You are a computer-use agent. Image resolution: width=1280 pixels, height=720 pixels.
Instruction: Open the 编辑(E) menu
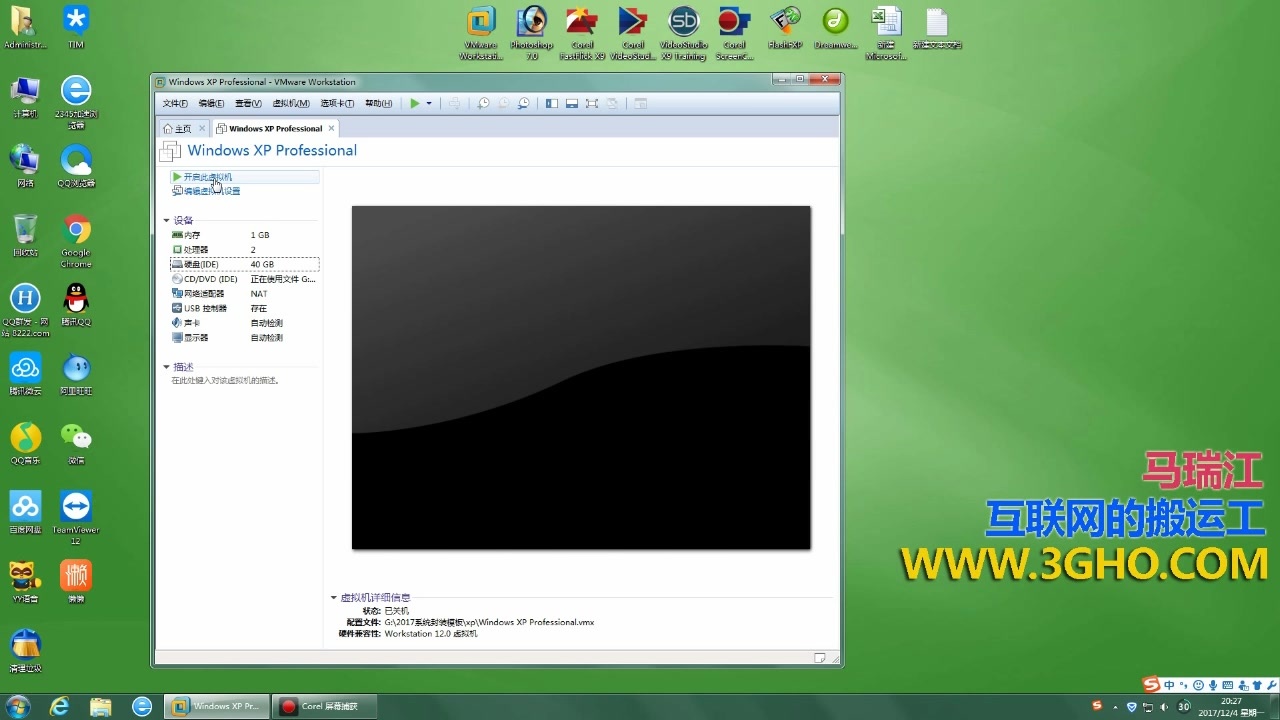click(x=211, y=103)
